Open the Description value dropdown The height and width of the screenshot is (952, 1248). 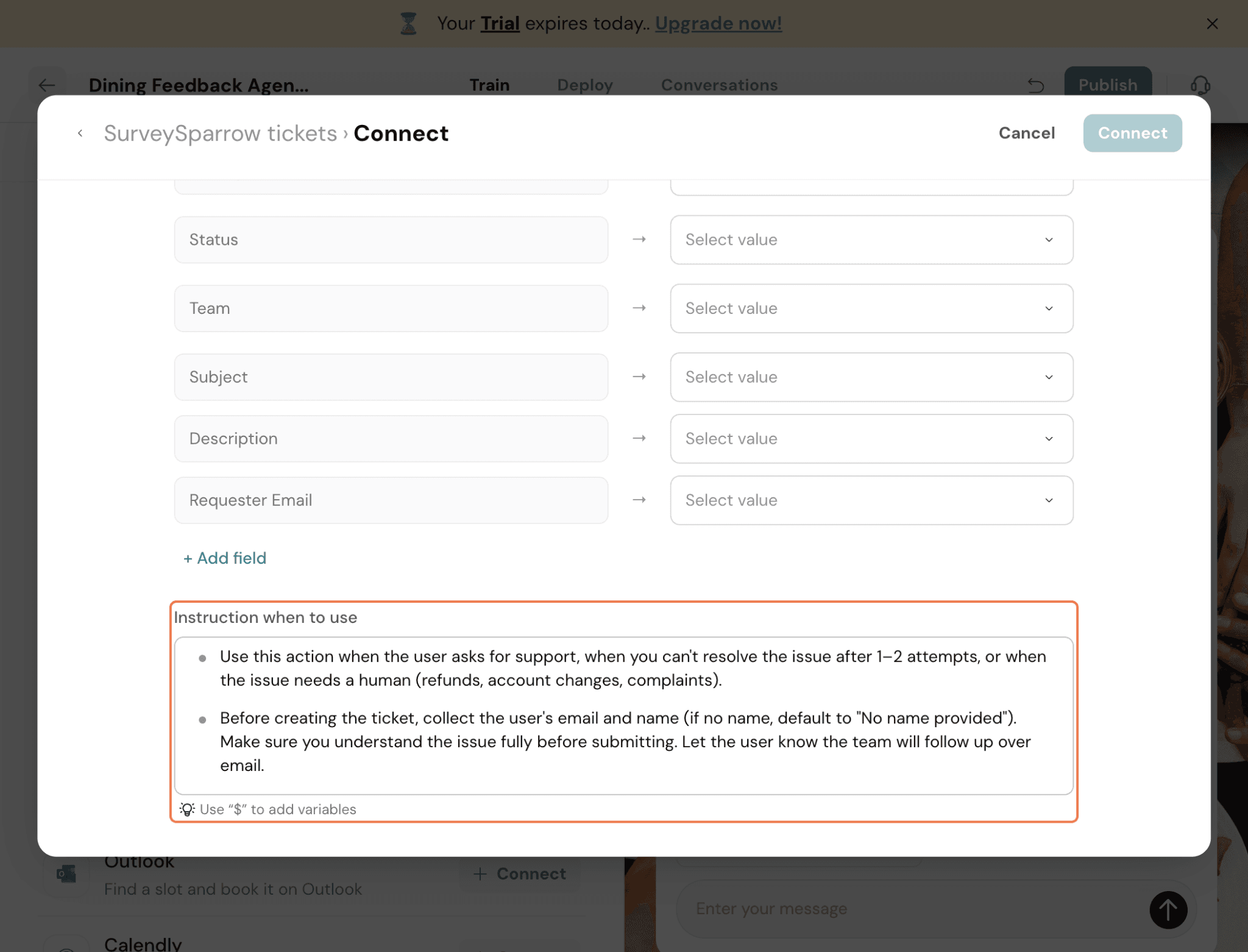(871, 439)
